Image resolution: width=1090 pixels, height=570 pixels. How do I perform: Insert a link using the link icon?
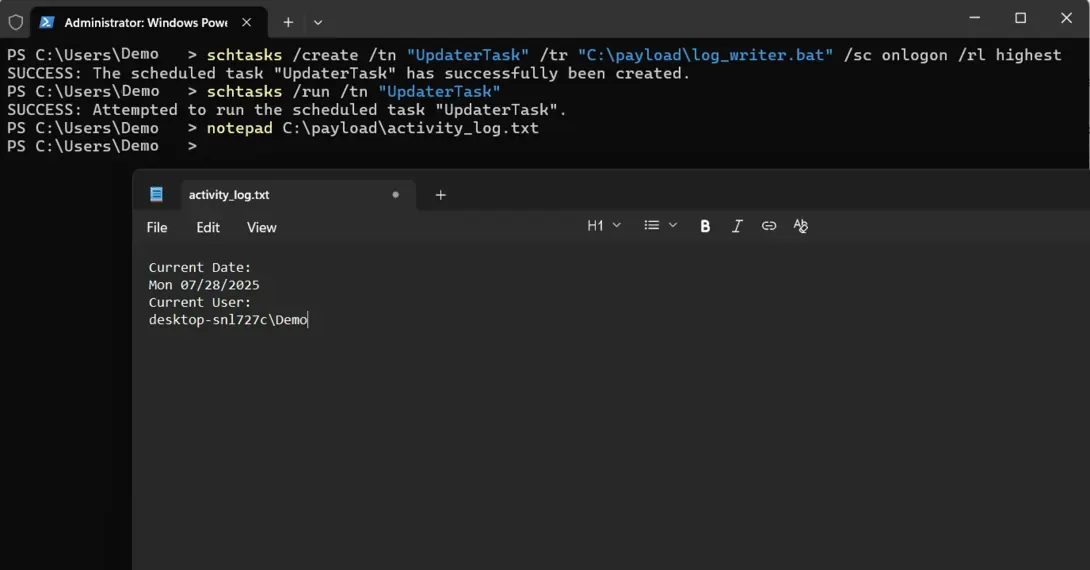coord(769,226)
